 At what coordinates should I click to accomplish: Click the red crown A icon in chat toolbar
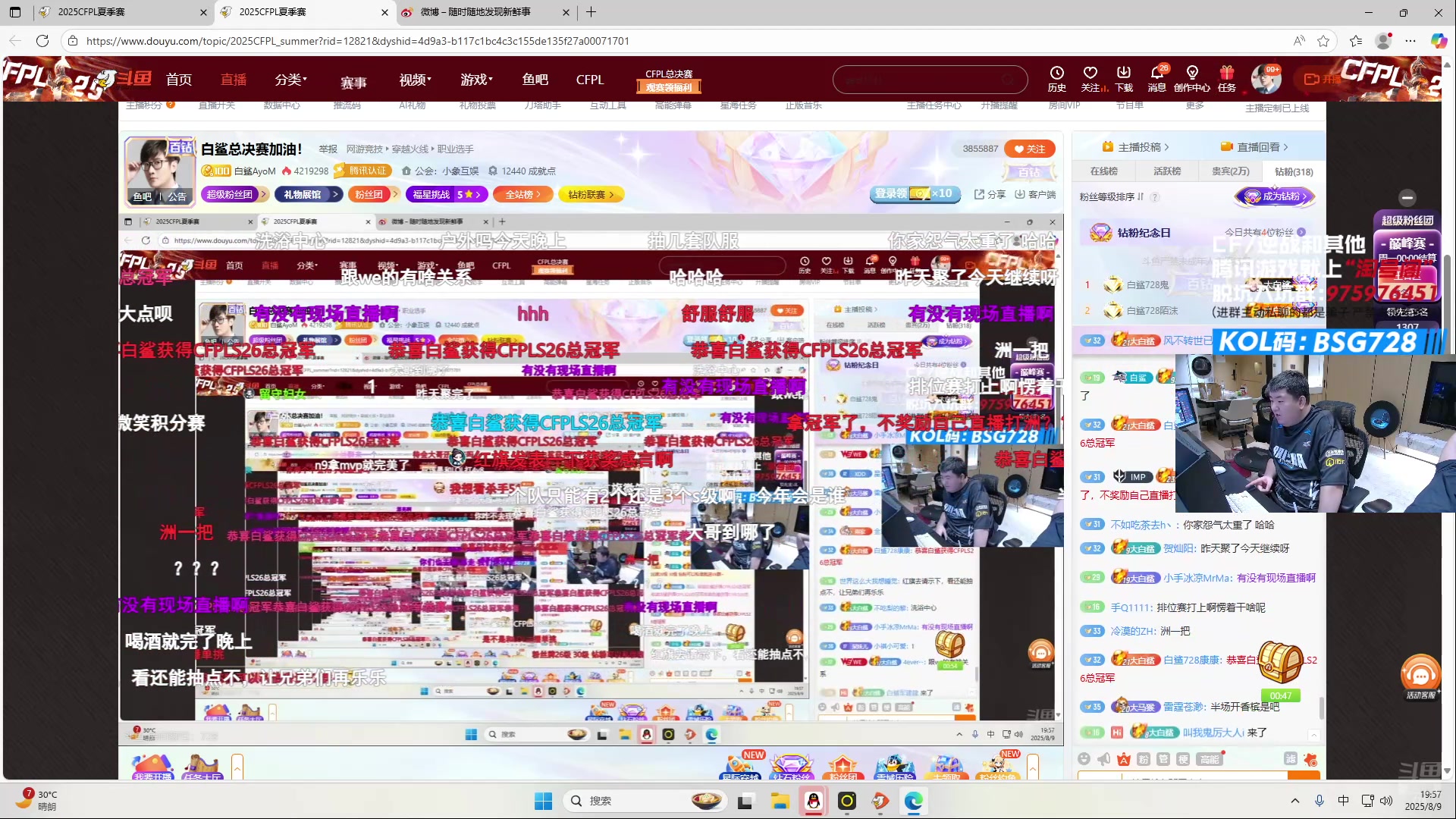1124,759
